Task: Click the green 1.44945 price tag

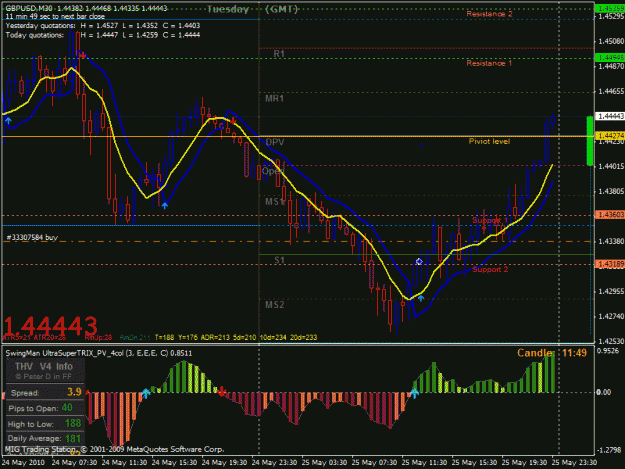Action: pyautogui.click(x=610, y=58)
